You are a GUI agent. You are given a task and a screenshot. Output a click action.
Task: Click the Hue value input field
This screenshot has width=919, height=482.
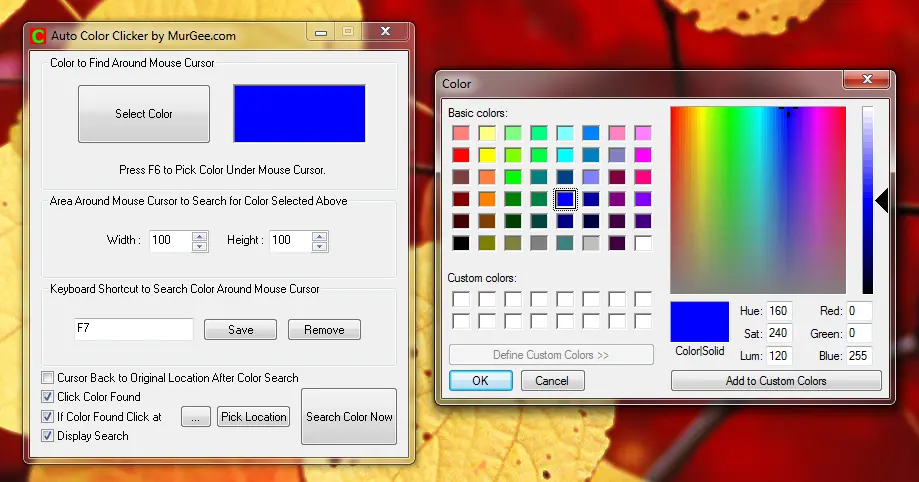tap(779, 312)
